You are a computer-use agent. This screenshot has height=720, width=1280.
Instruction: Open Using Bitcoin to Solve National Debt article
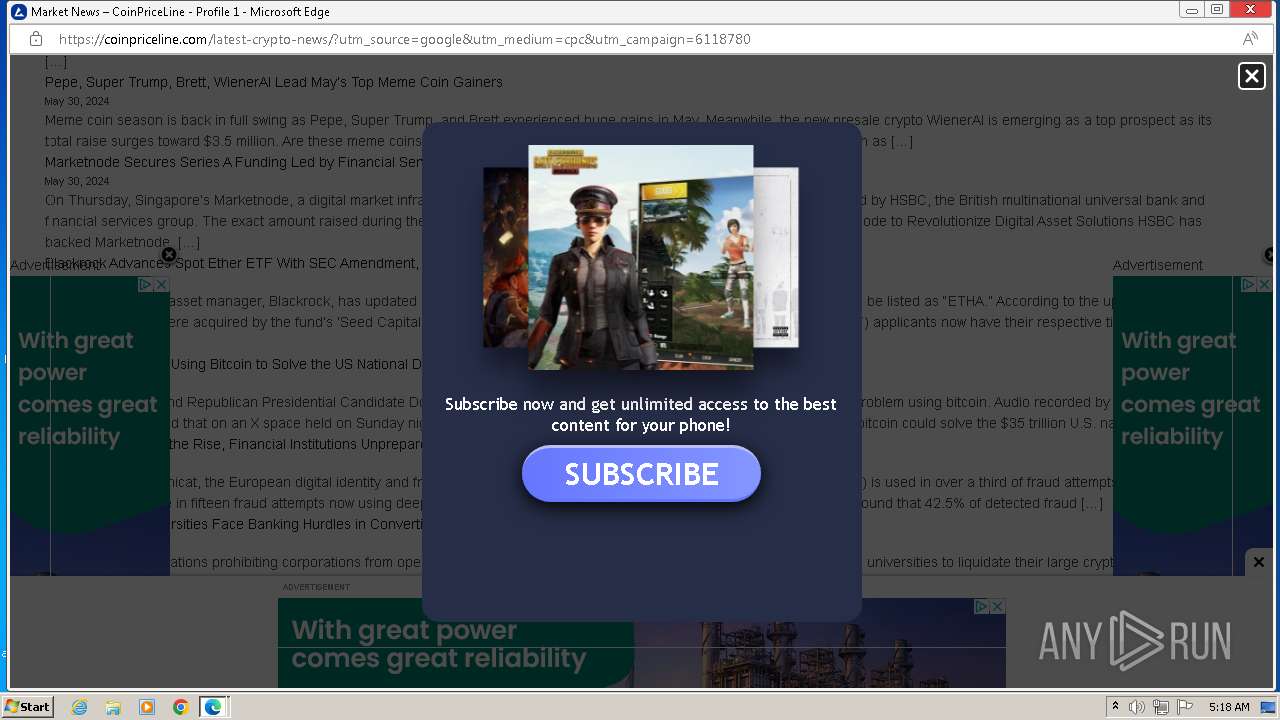[296, 364]
